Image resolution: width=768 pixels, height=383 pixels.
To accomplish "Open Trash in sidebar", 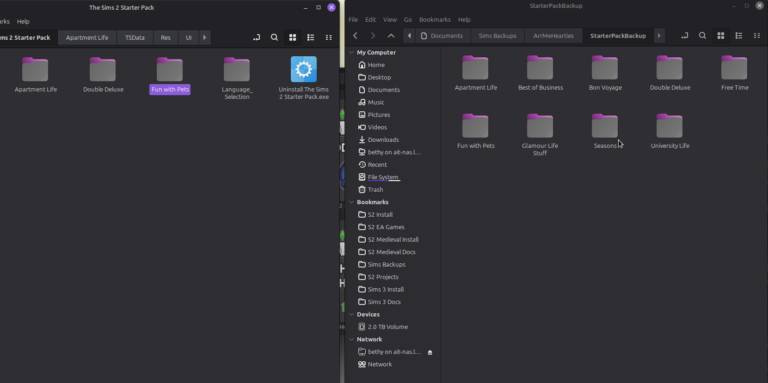I will pos(375,190).
